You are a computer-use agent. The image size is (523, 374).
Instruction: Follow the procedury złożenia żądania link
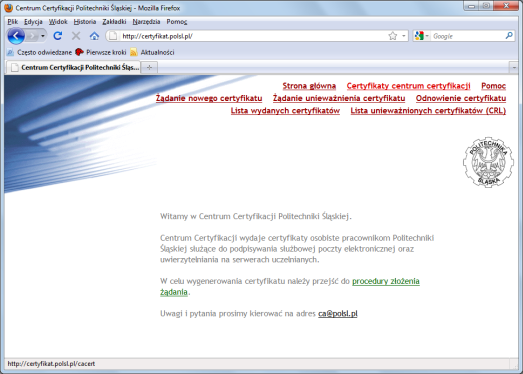coord(386,281)
